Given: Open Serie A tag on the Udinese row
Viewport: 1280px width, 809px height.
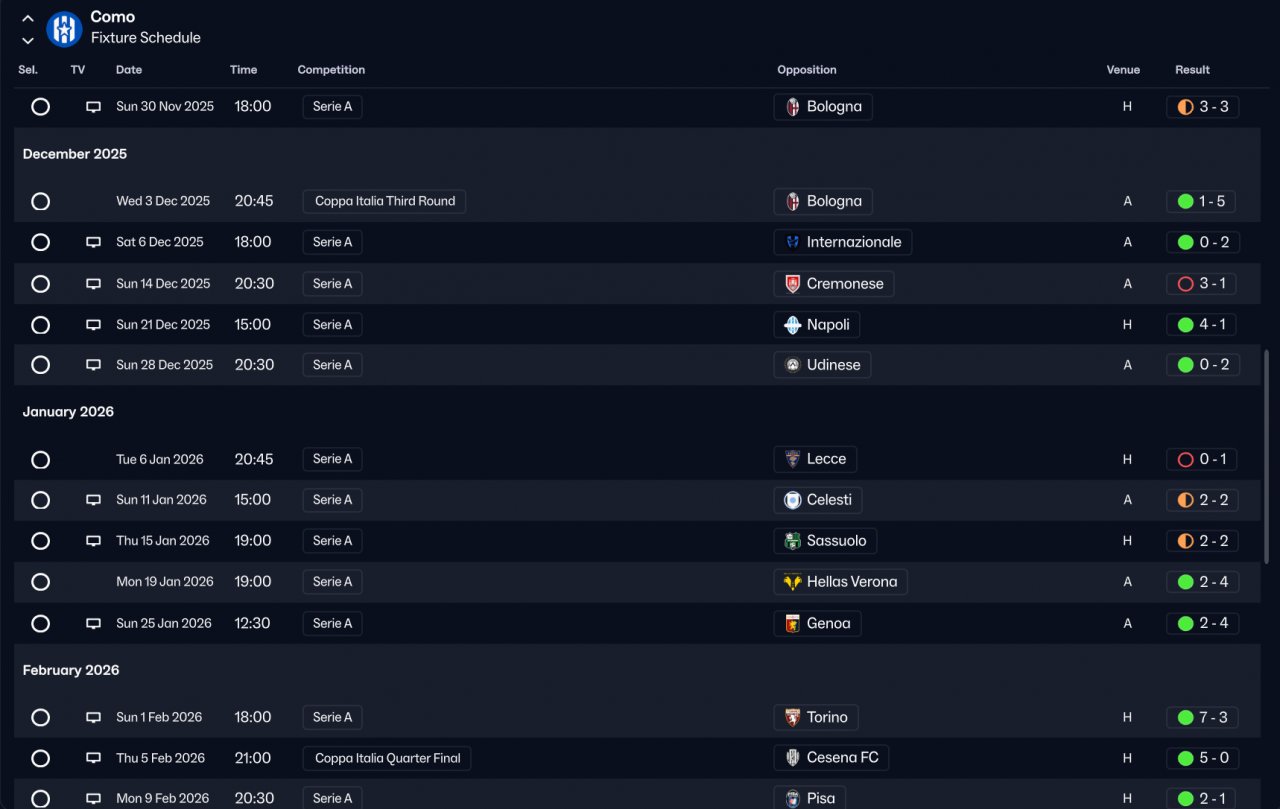Looking at the screenshot, I should click(332, 365).
